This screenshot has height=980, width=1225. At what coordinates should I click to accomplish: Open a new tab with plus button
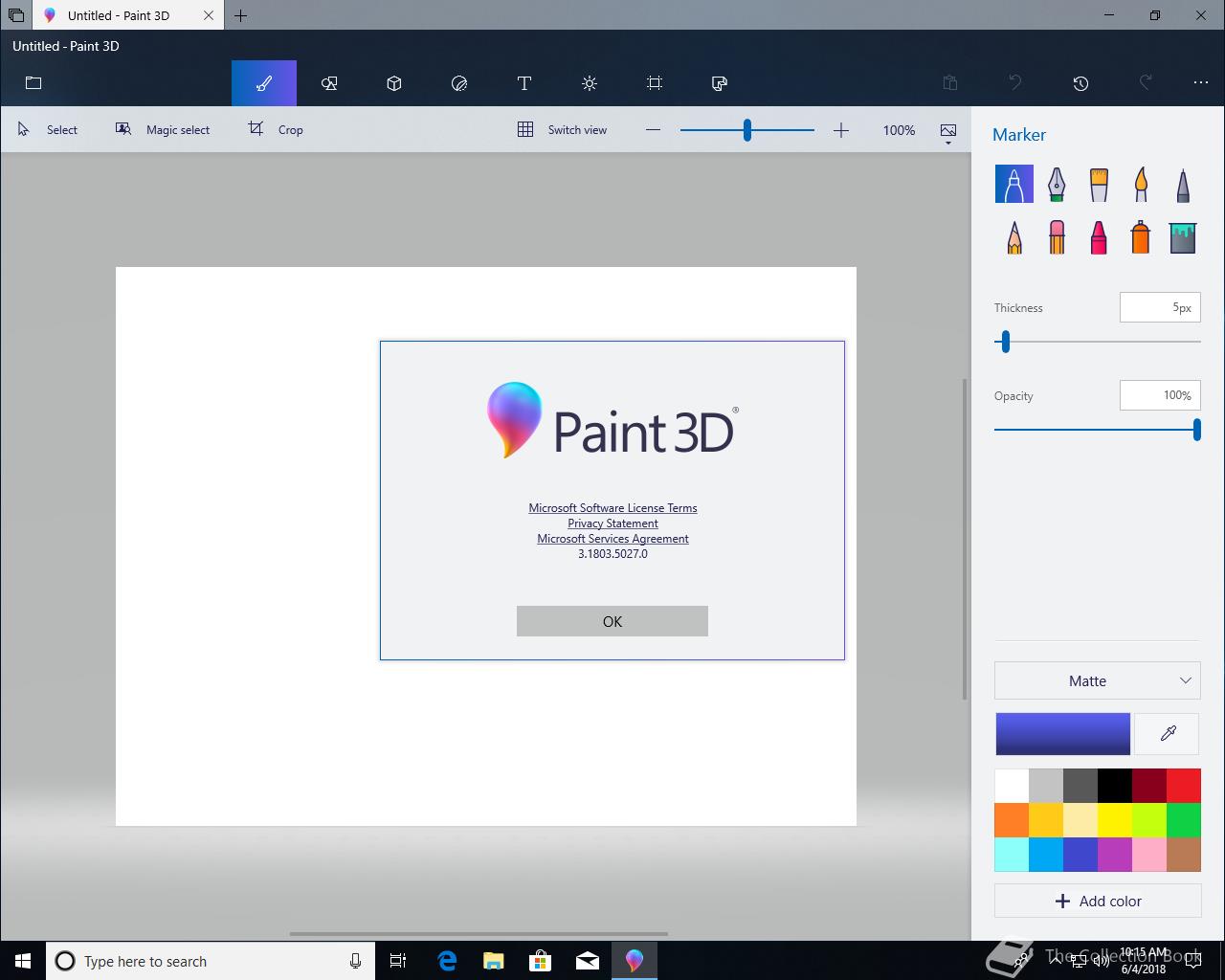point(241,15)
